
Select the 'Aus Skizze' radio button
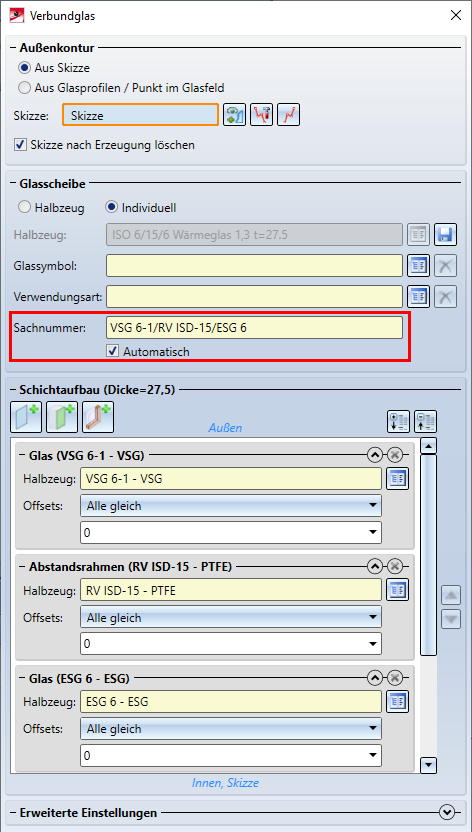pos(24,68)
